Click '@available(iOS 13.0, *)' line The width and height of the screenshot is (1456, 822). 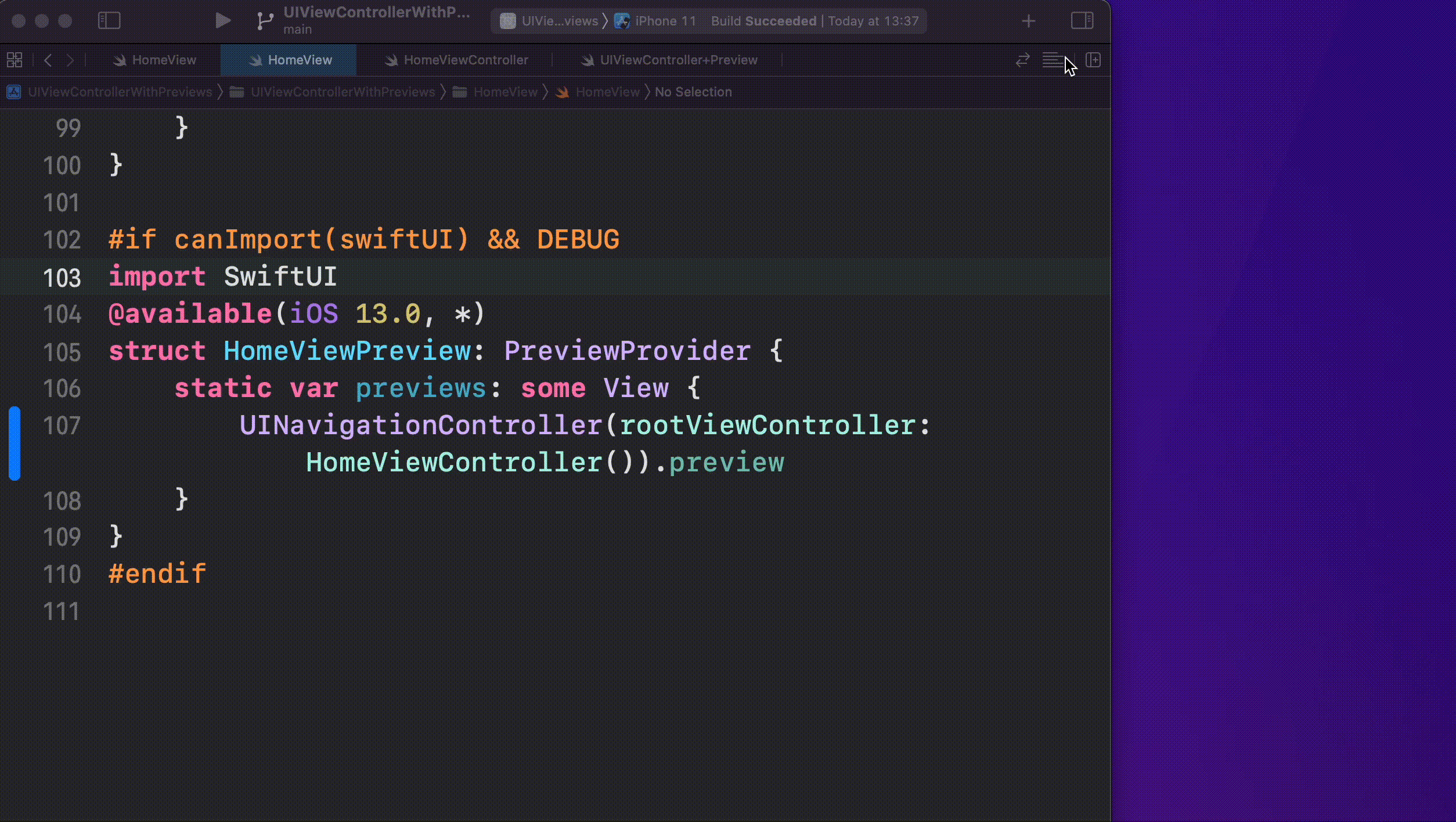click(x=297, y=313)
